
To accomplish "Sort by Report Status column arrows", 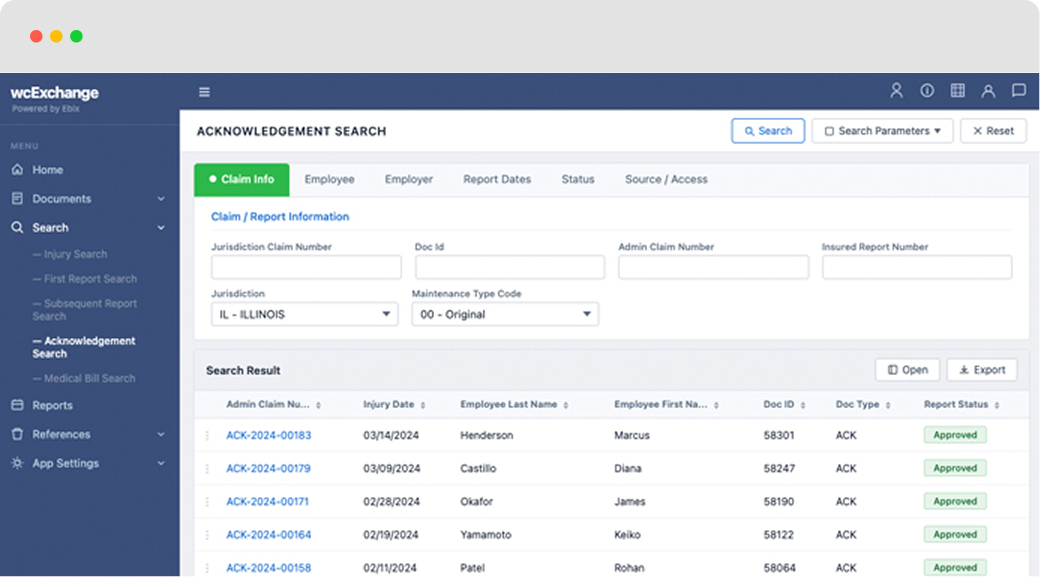I will coord(997,405).
